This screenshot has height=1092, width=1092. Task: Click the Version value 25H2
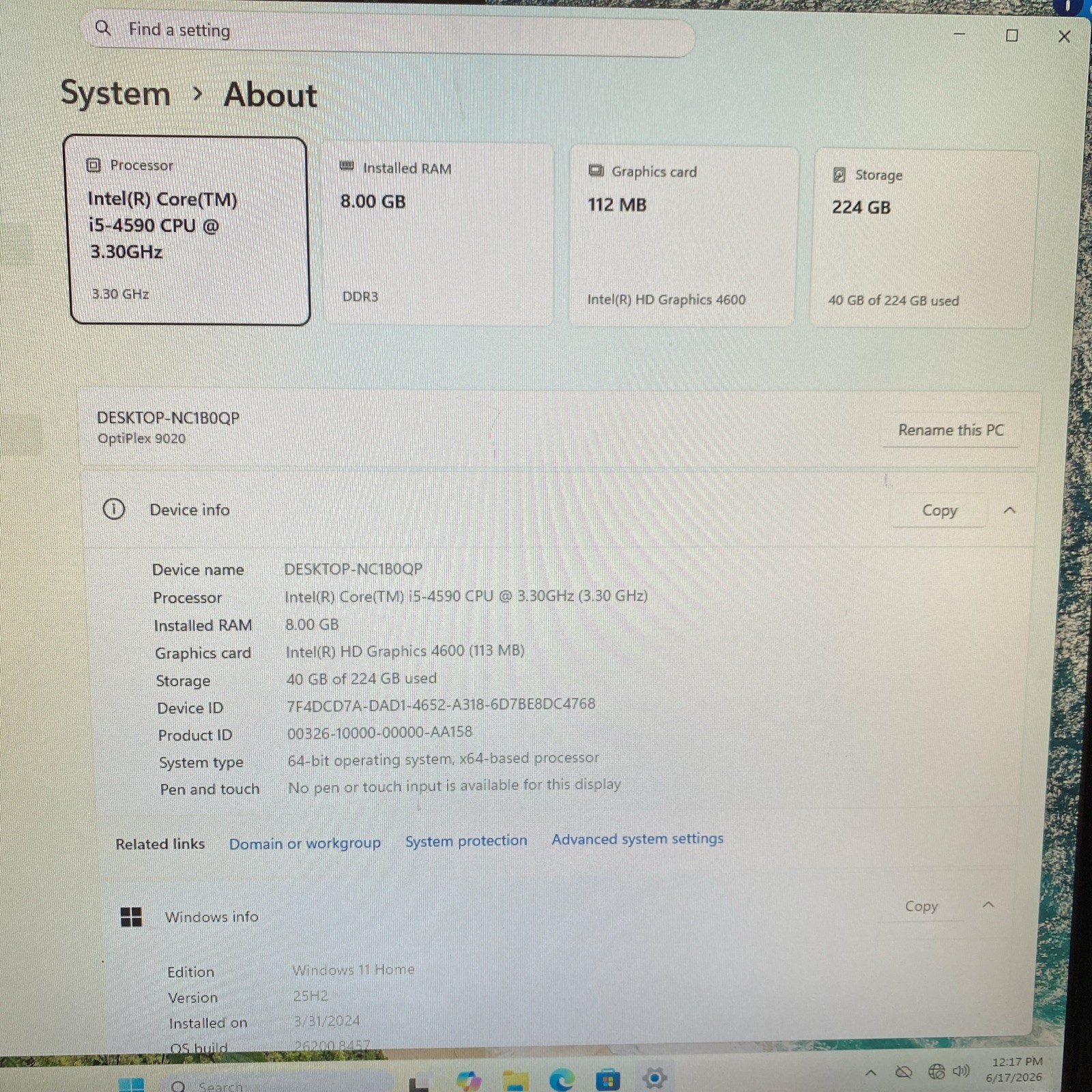click(x=311, y=996)
